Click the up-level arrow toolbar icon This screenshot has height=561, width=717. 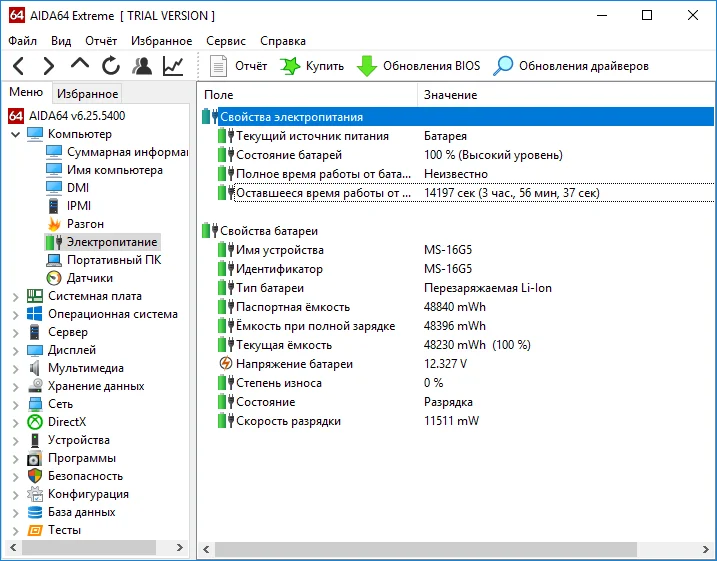(80, 64)
